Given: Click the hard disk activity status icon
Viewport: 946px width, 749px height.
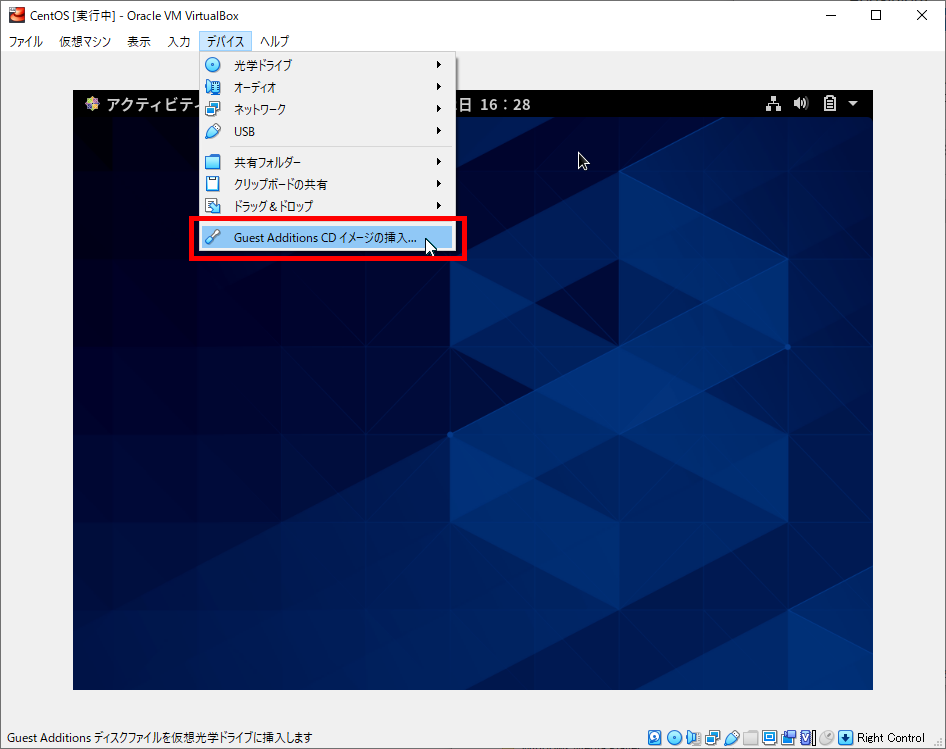Looking at the screenshot, I should [x=655, y=738].
